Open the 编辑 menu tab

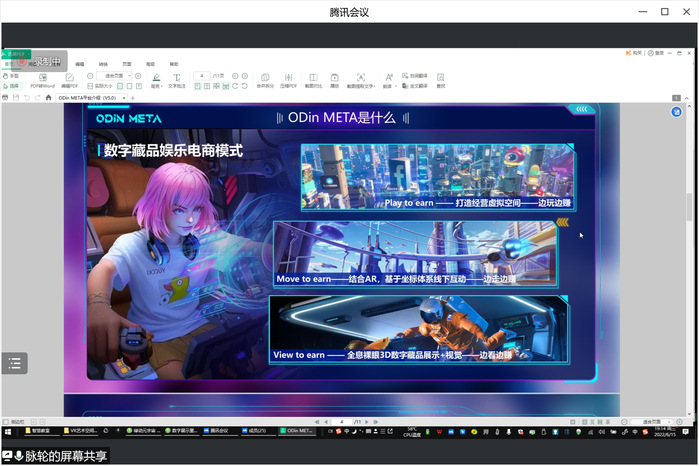pyautogui.click(x=79, y=64)
